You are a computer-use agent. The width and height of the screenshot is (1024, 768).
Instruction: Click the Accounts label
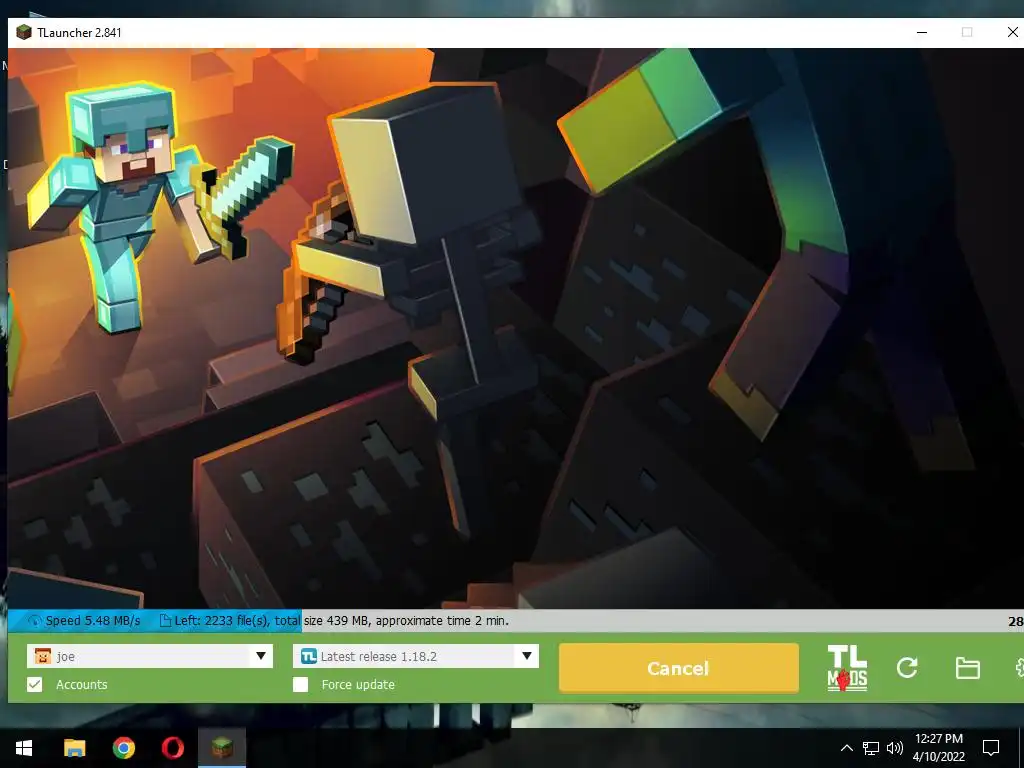click(82, 684)
